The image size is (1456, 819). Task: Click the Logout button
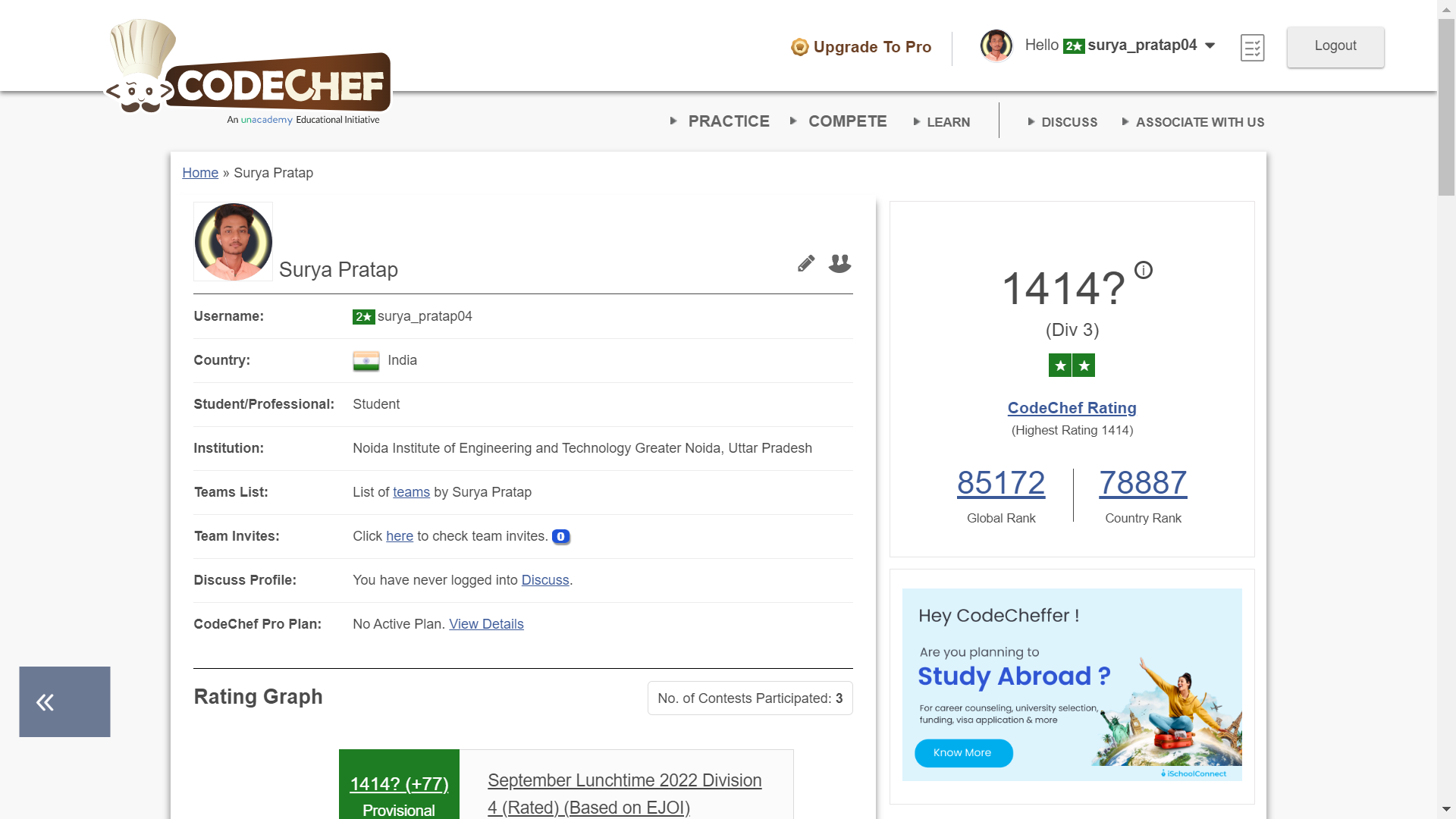1335,46
